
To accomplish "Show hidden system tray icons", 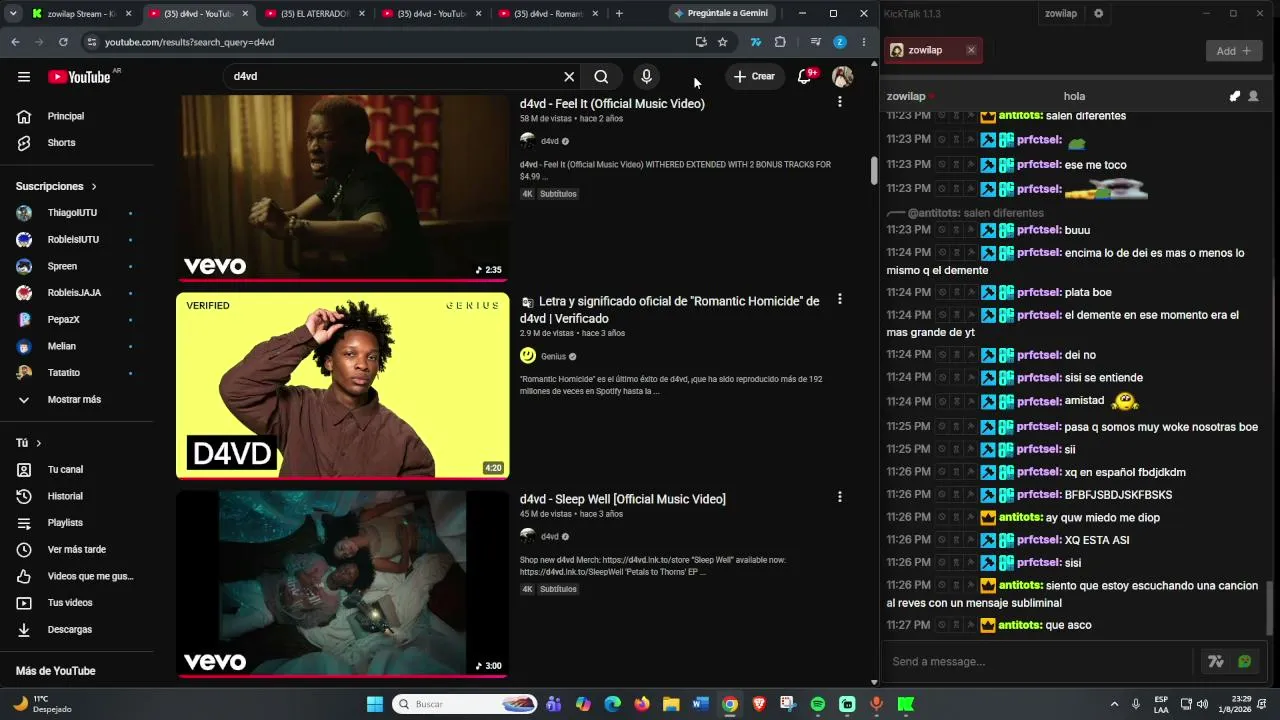I will coord(1114,704).
